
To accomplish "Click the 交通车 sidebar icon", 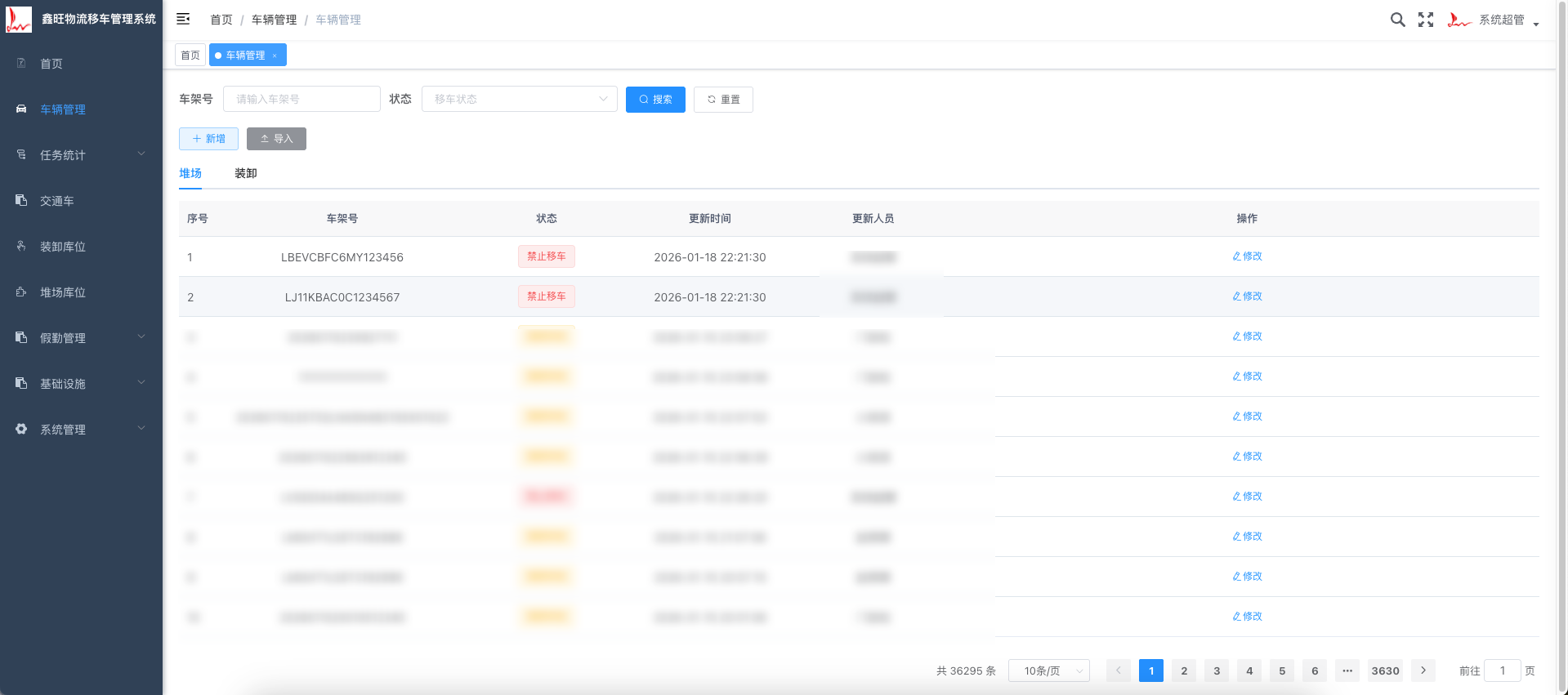I will (21, 200).
